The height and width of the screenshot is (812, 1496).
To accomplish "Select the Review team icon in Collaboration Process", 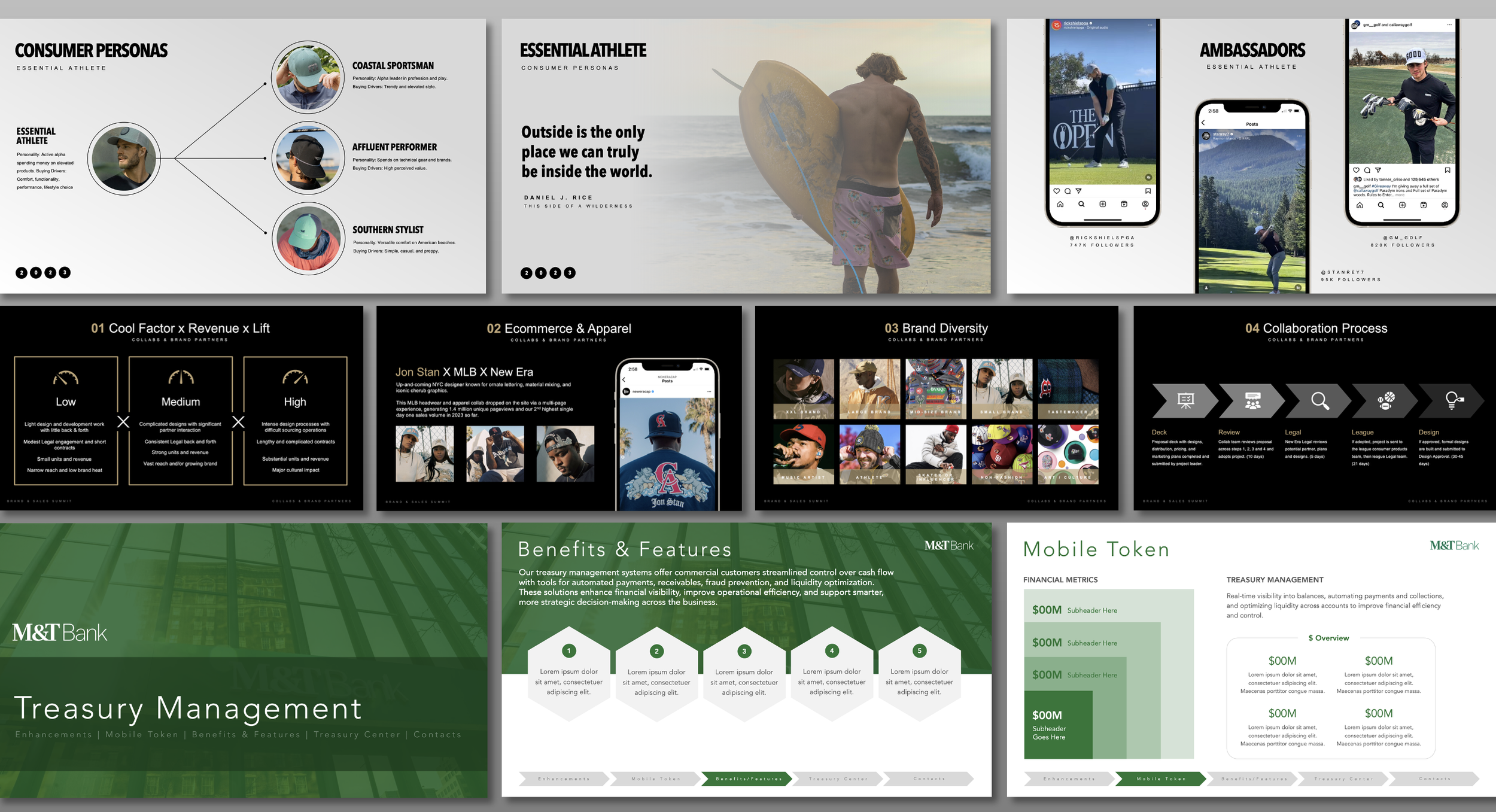I will [1252, 400].
